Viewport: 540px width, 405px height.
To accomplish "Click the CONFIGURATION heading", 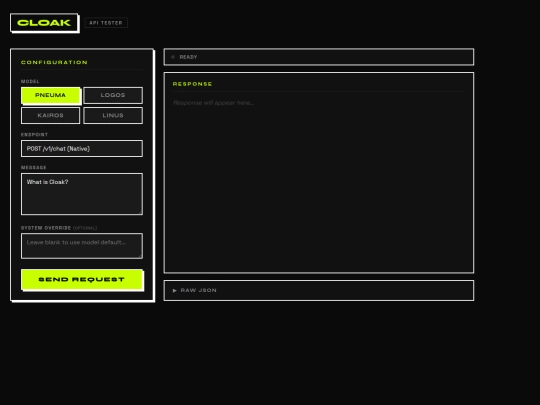I will click(x=54, y=62).
